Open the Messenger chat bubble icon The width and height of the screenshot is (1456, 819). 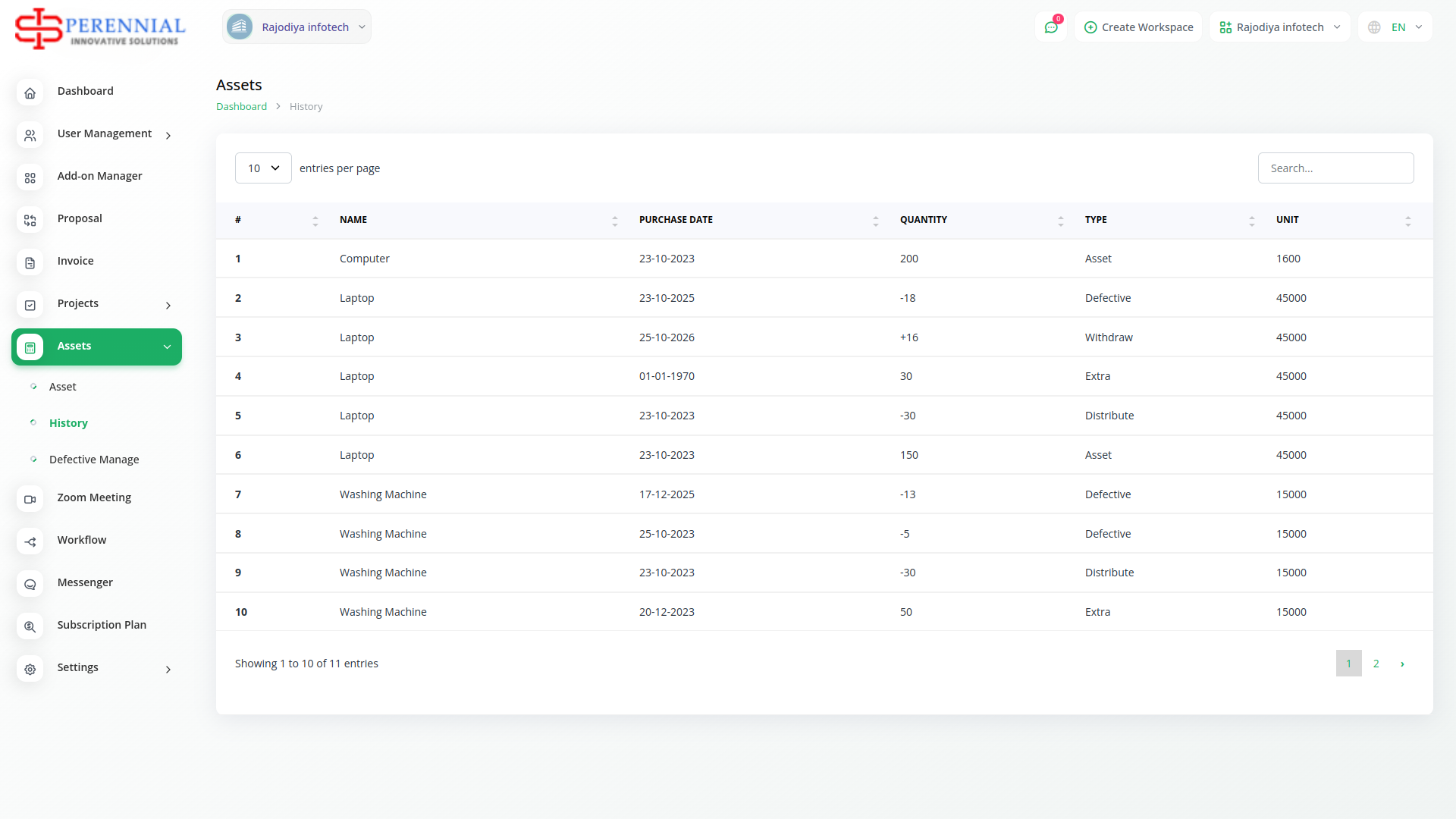[x=30, y=585]
